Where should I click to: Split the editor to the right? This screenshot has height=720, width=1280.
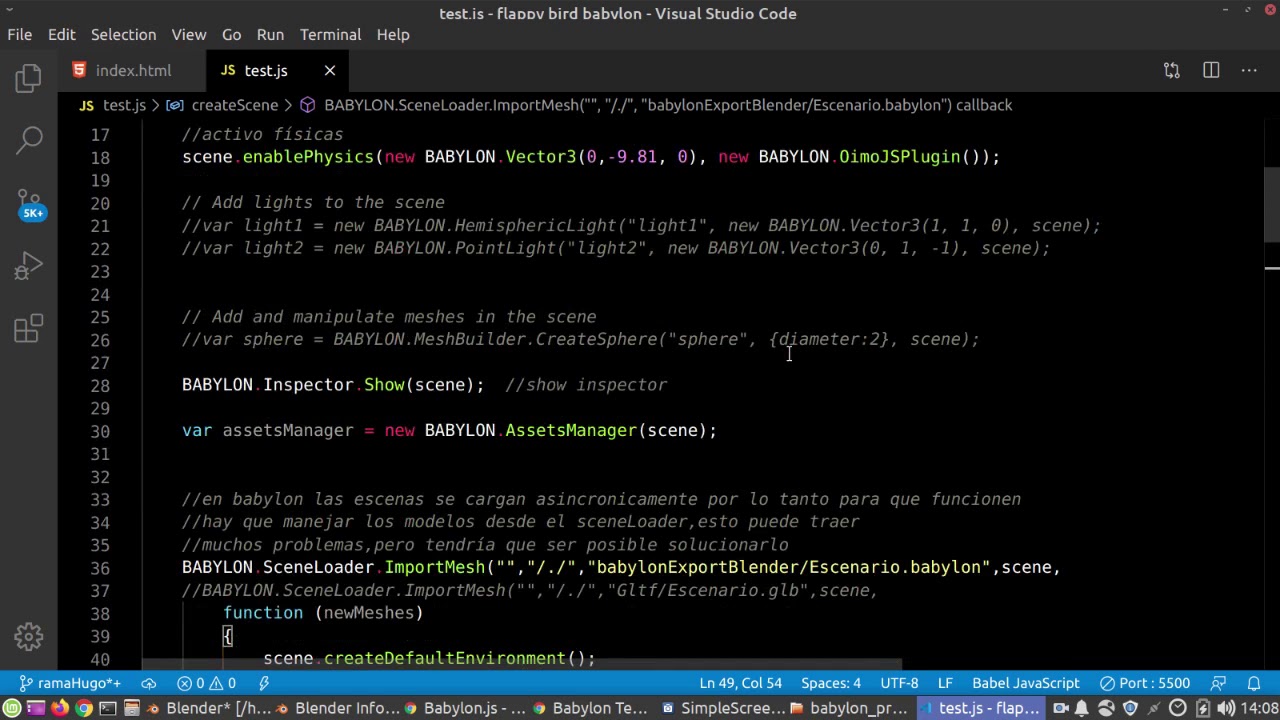tap(1211, 70)
